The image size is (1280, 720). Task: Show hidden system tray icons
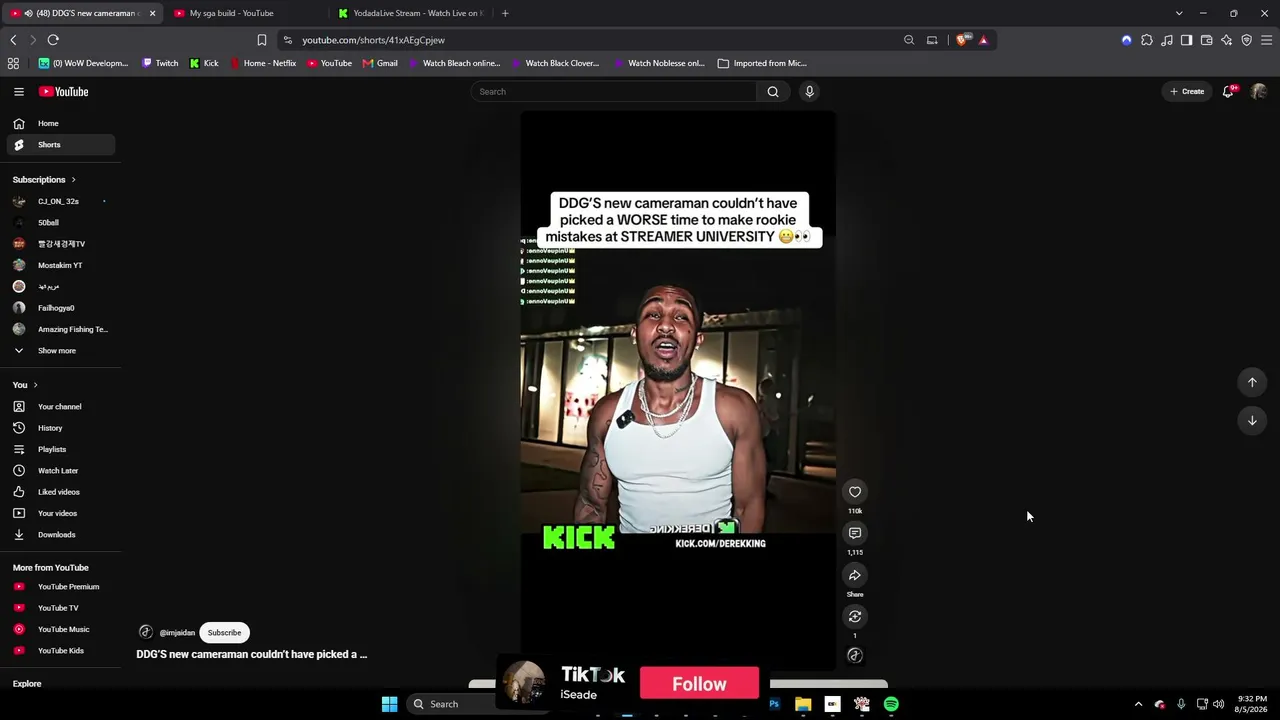(x=1138, y=704)
